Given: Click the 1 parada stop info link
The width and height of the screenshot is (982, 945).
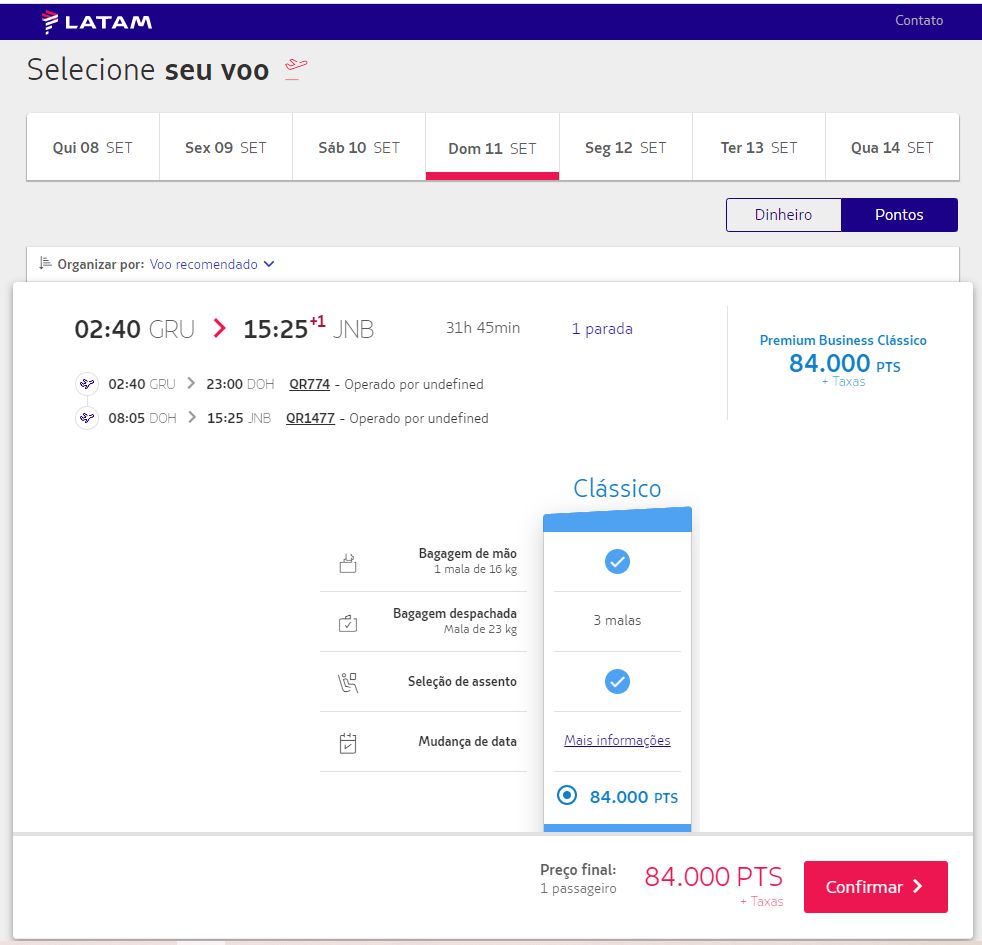Looking at the screenshot, I should coord(602,329).
